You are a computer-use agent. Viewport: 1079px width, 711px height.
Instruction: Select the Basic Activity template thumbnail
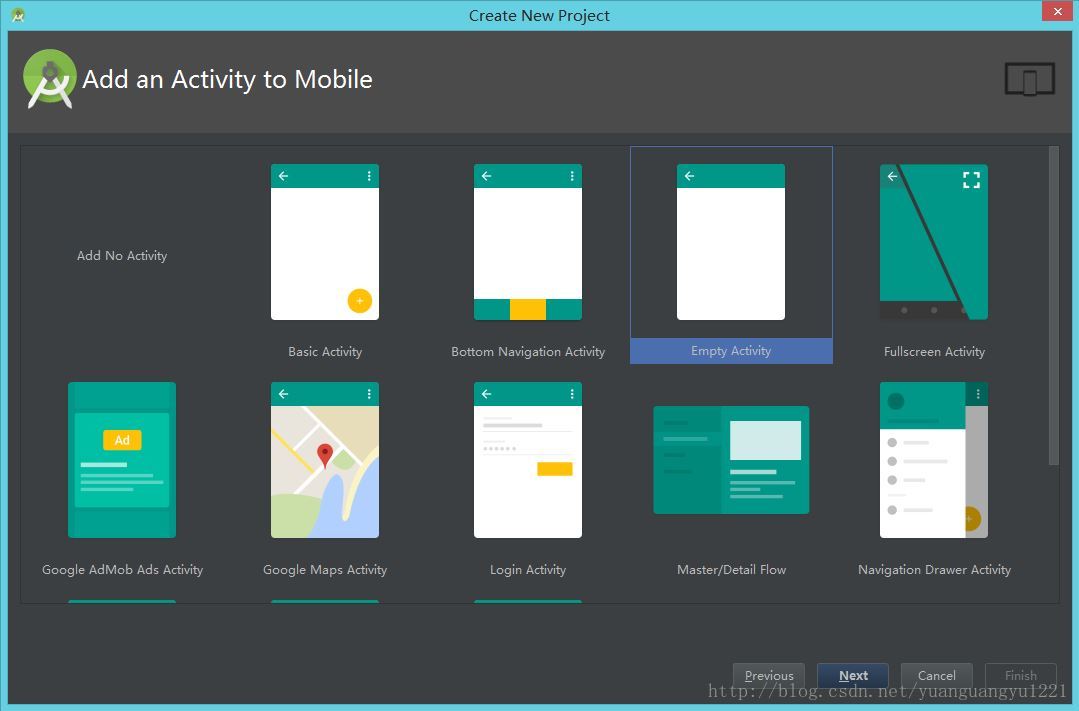(x=325, y=242)
